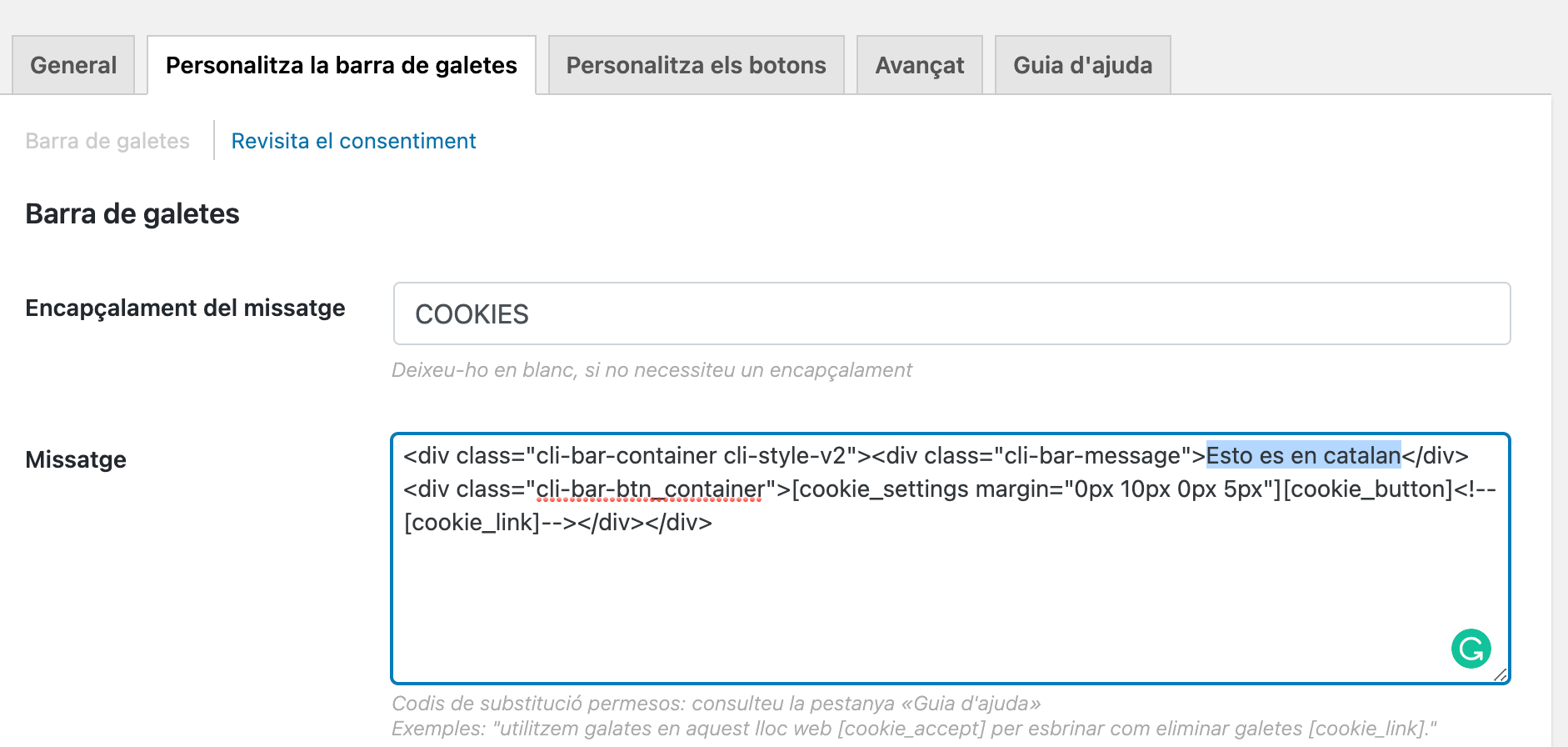Click the highlighted text Esto es en catalan

point(1303,455)
